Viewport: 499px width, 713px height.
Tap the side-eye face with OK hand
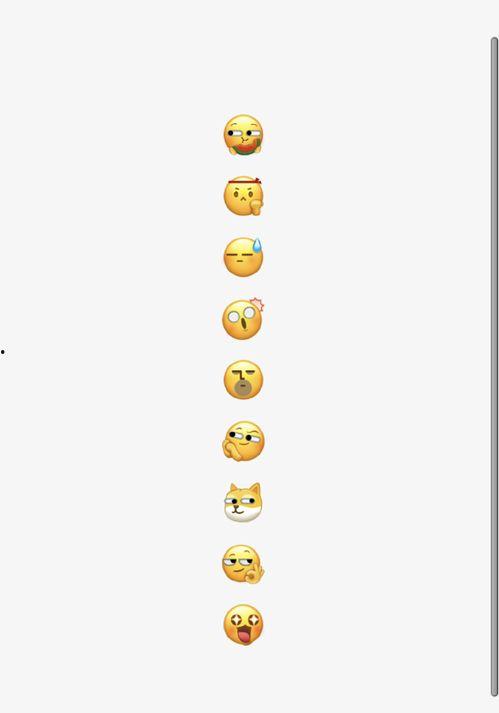pos(243,564)
